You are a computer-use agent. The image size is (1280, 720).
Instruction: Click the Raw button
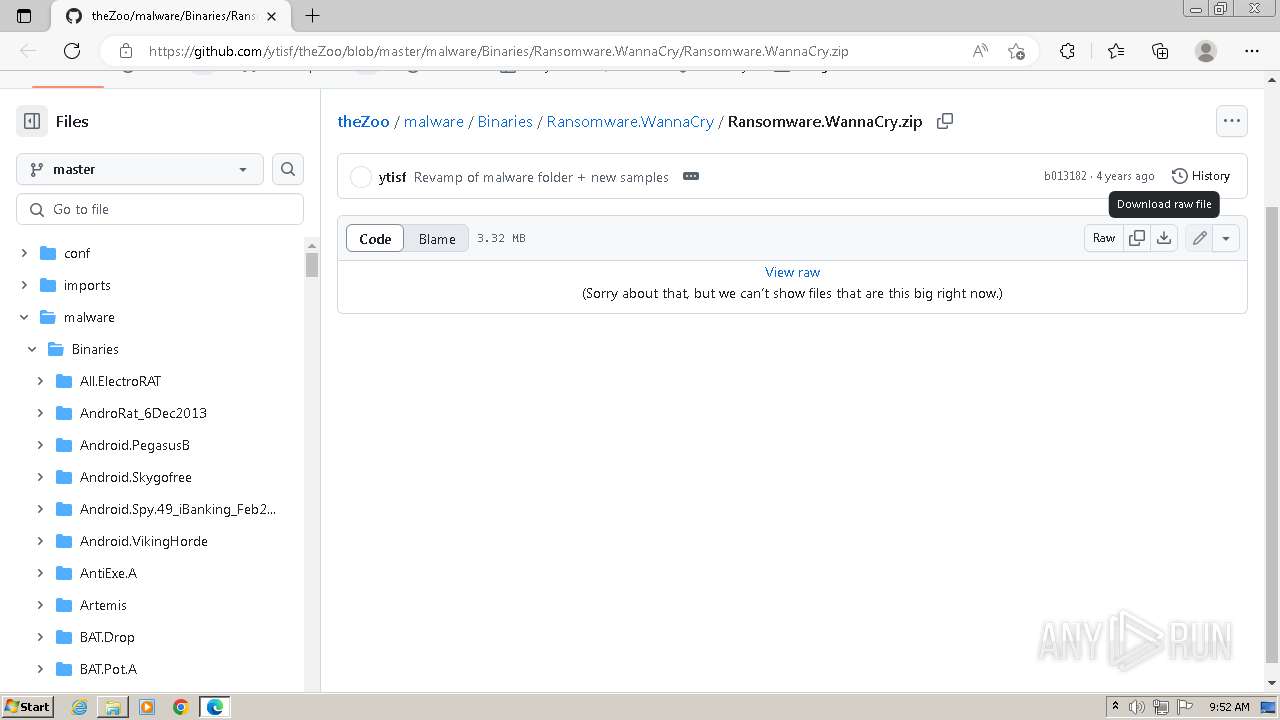[x=1104, y=238]
